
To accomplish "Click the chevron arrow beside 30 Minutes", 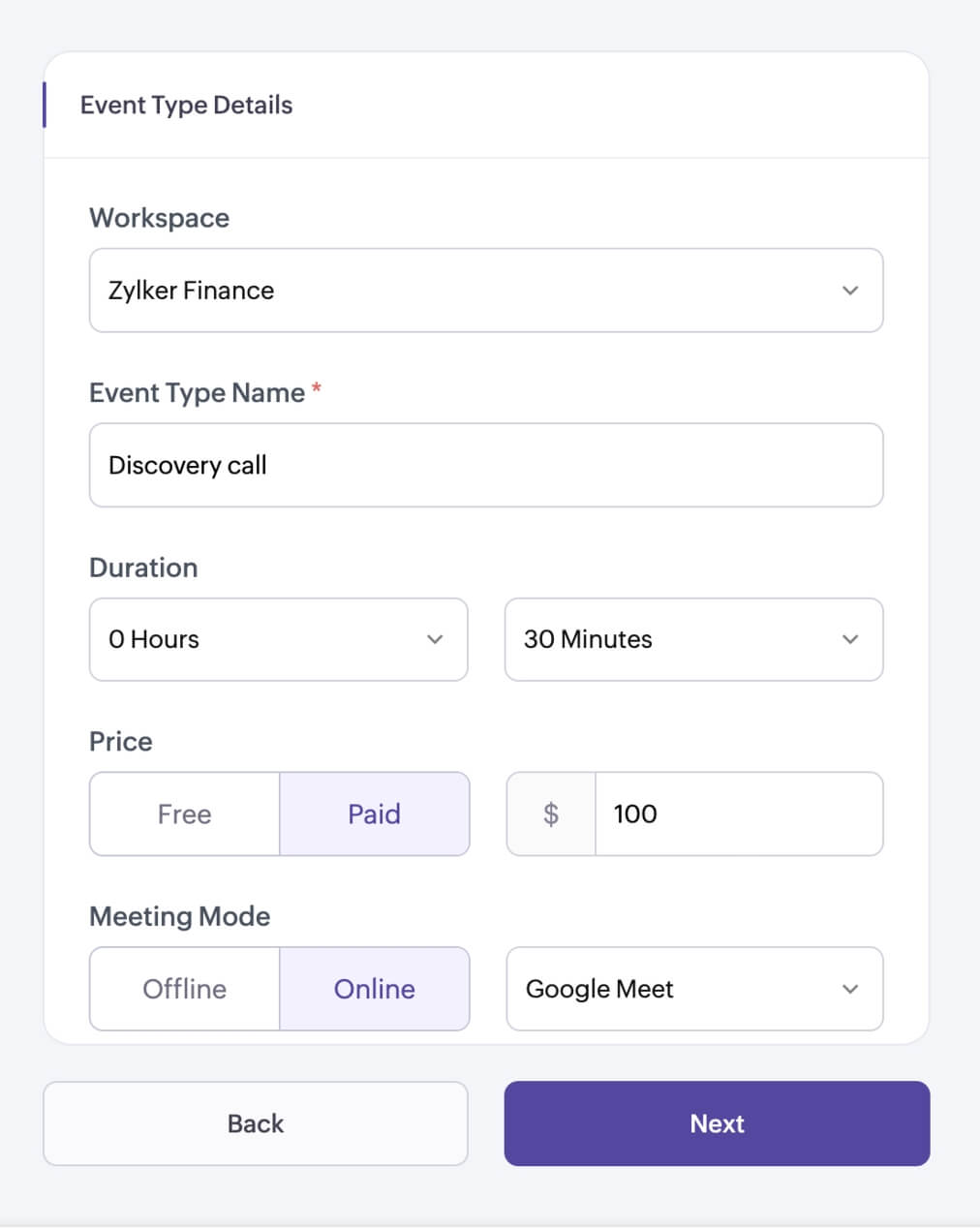I will coord(850,639).
